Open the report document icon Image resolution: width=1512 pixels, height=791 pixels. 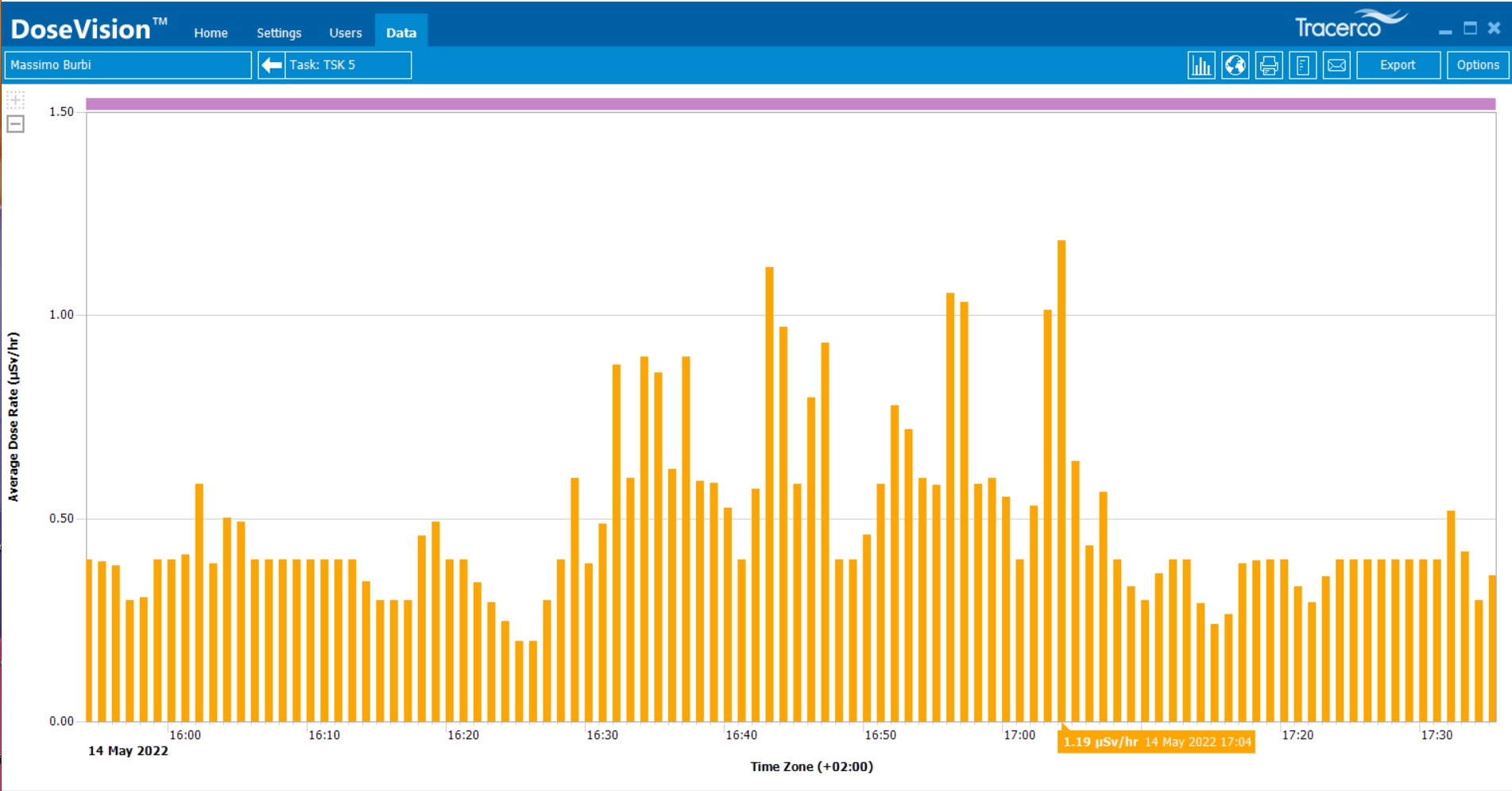coord(1302,65)
